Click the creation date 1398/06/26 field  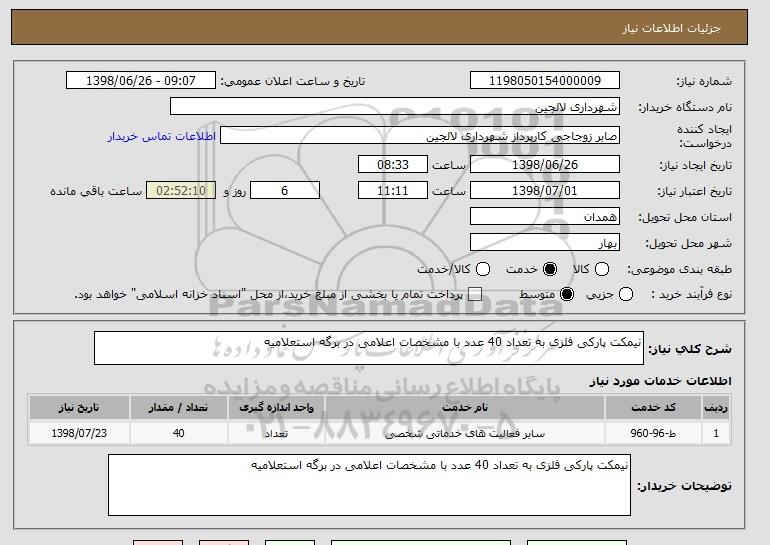click(545, 164)
